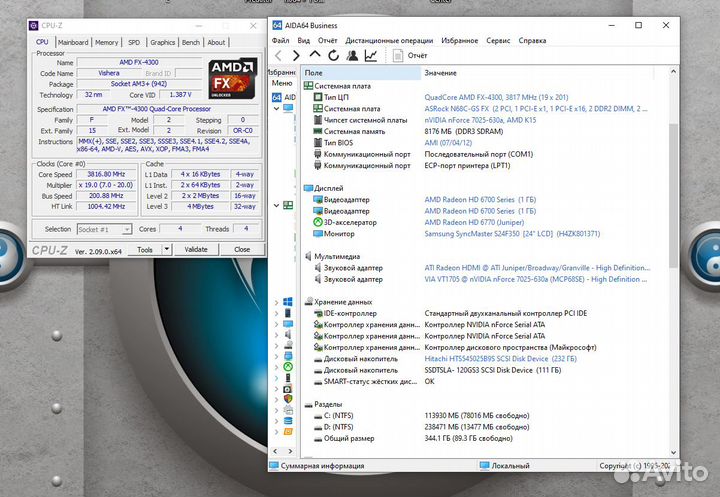Click the Поле column header
Image resolution: width=720 pixels, height=497 pixels.
pyautogui.click(x=314, y=73)
